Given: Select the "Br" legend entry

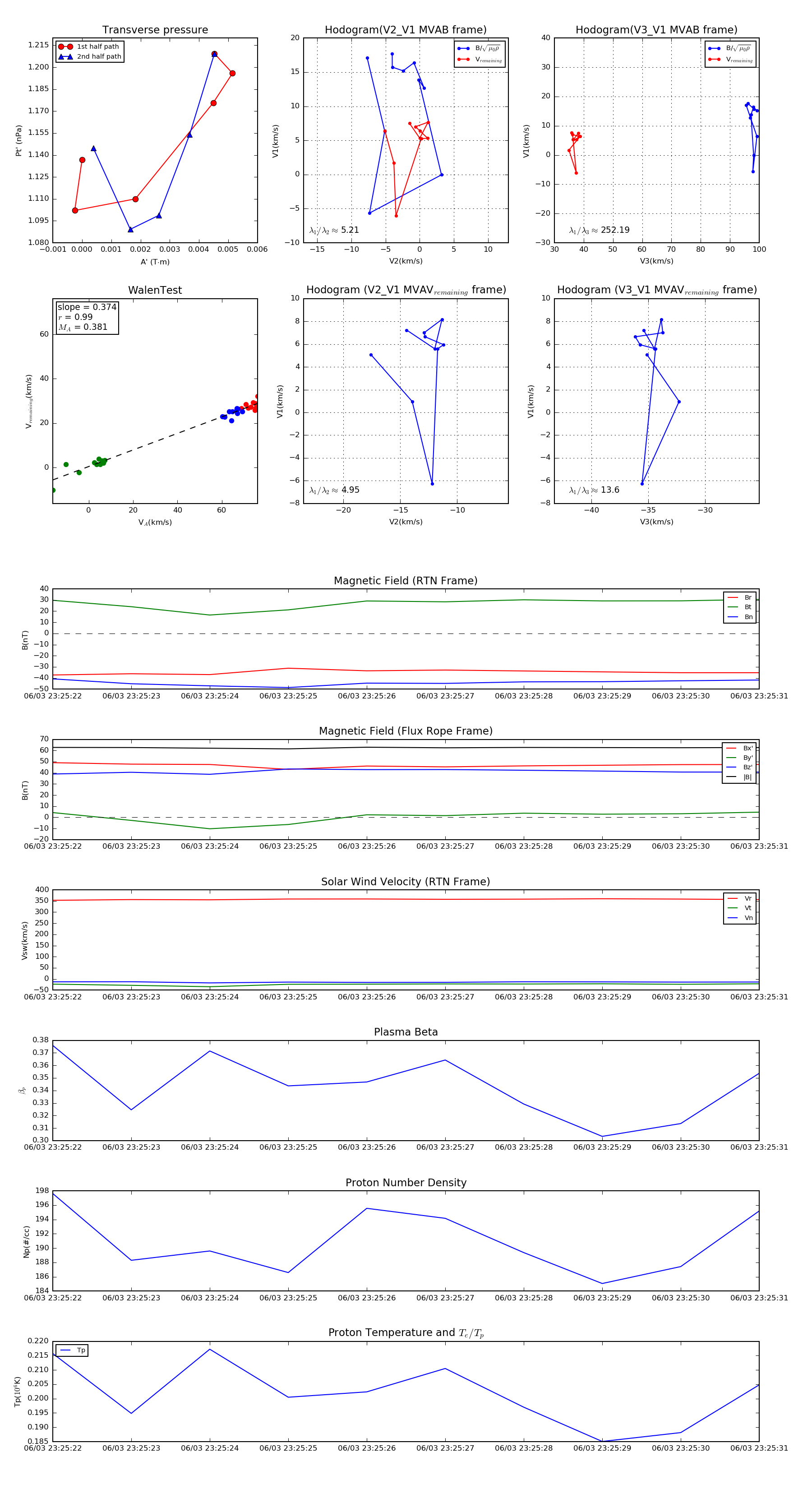Looking at the screenshot, I should [740, 598].
